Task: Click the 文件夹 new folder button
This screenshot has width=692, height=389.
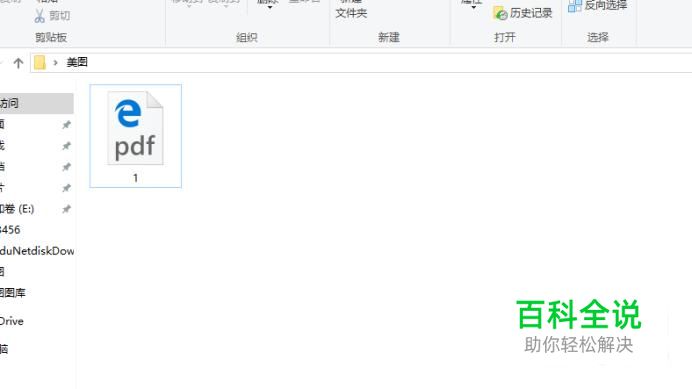Action: 351,13
